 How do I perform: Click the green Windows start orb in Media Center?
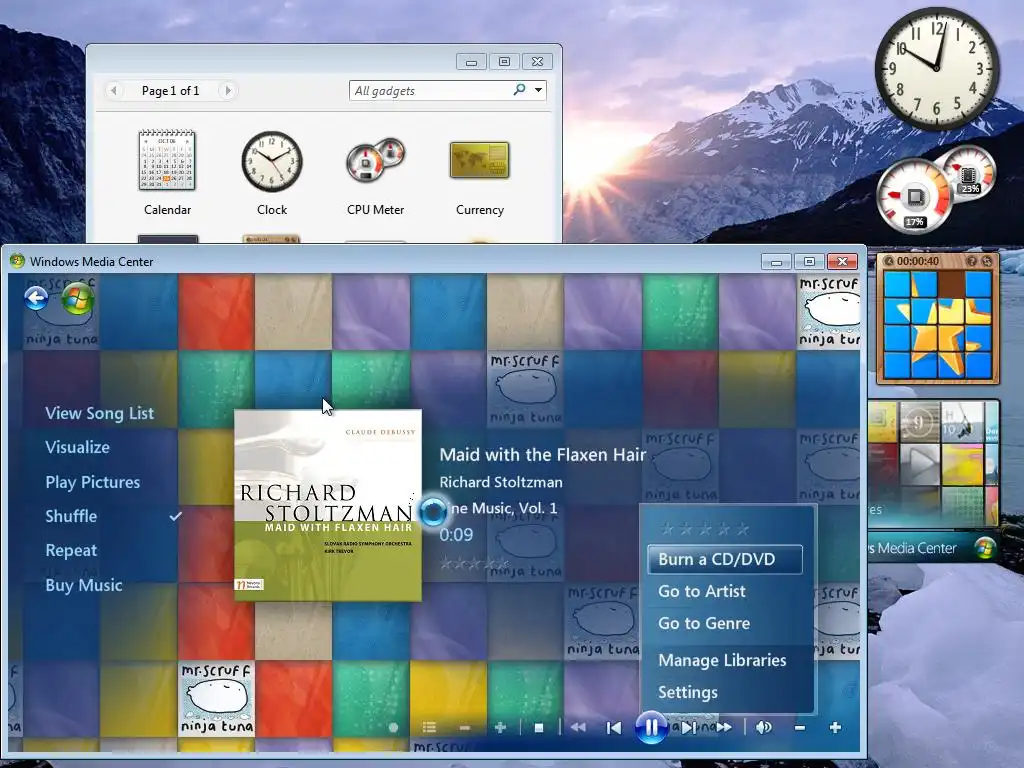point(77,298)
